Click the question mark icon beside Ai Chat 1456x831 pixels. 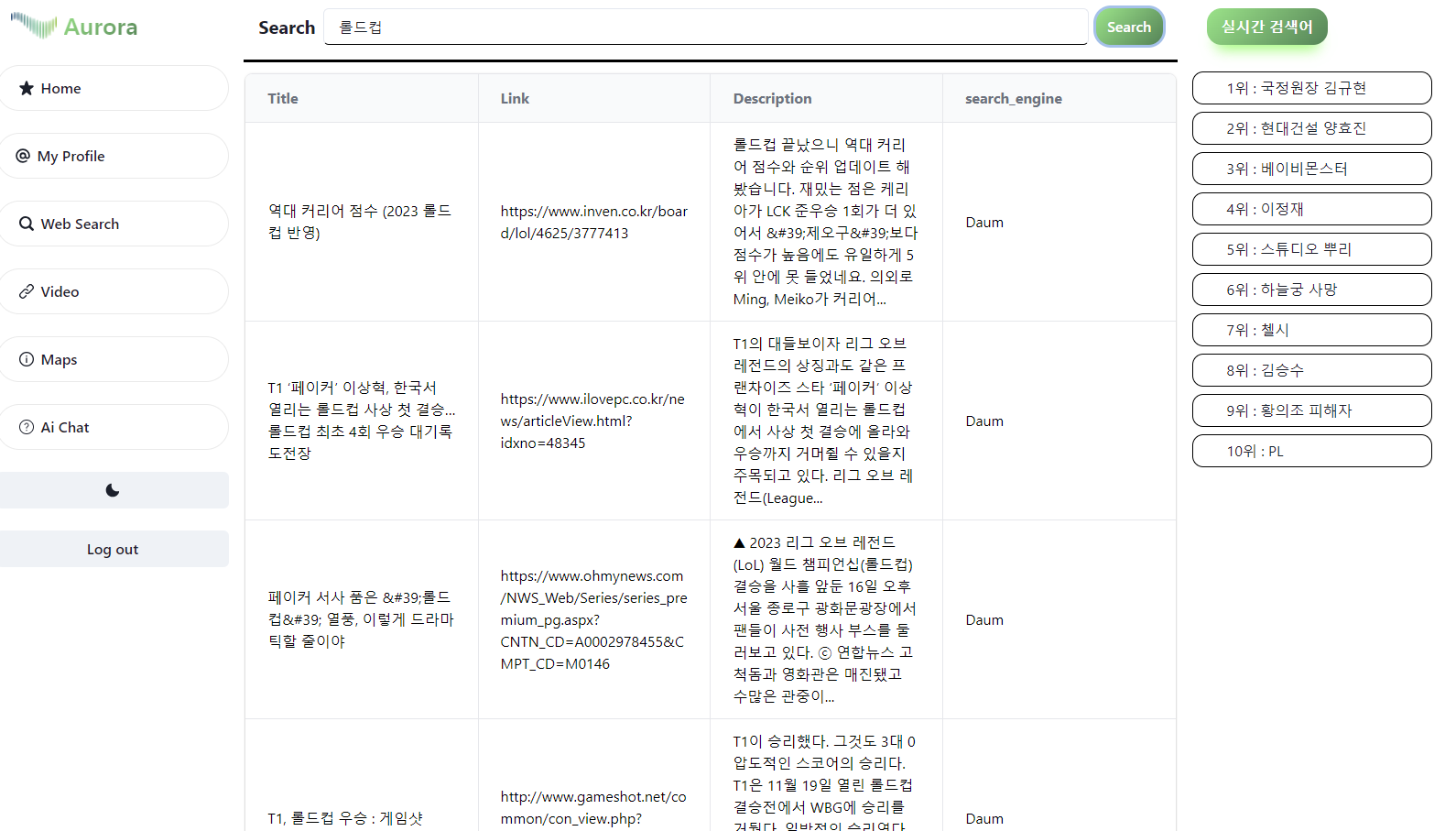coord(27,427)
